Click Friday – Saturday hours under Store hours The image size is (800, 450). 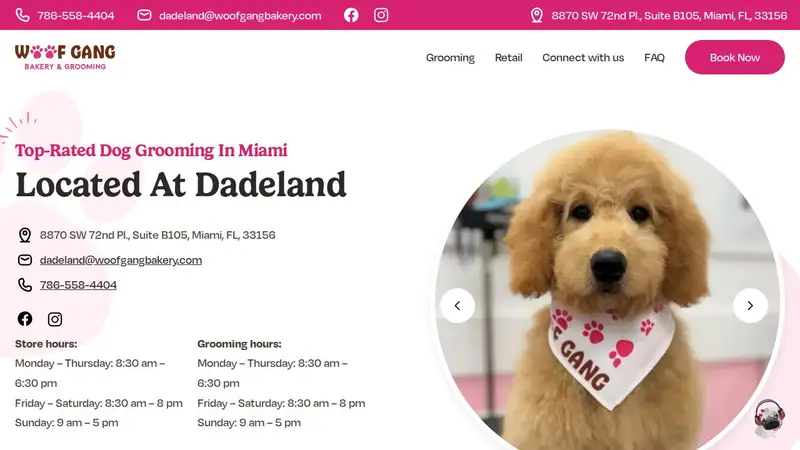(x=99, y=403)
